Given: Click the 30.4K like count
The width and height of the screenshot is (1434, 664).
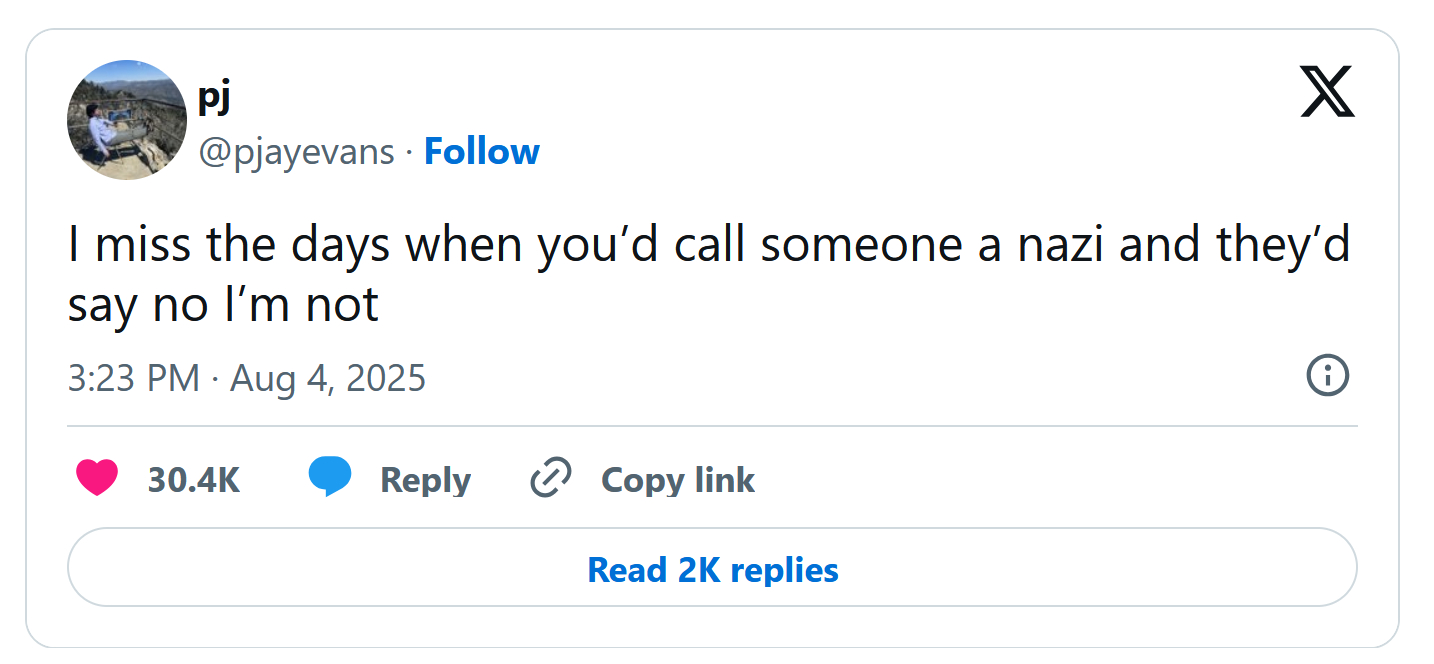Looking at the screenshot, I should pos(193,480).
